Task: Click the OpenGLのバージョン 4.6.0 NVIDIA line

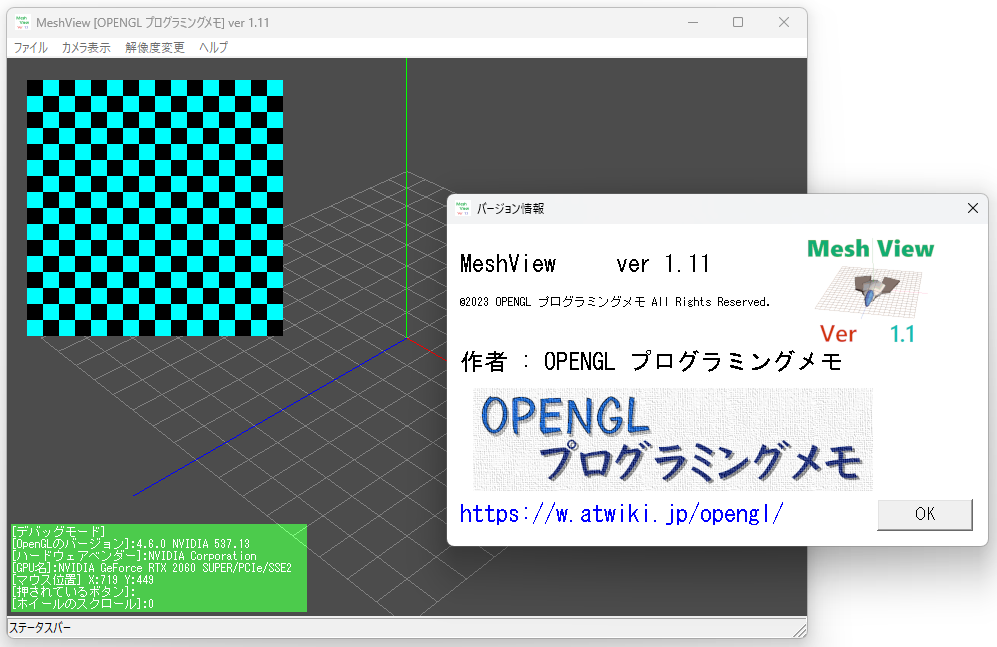Action: coord(131,543)
